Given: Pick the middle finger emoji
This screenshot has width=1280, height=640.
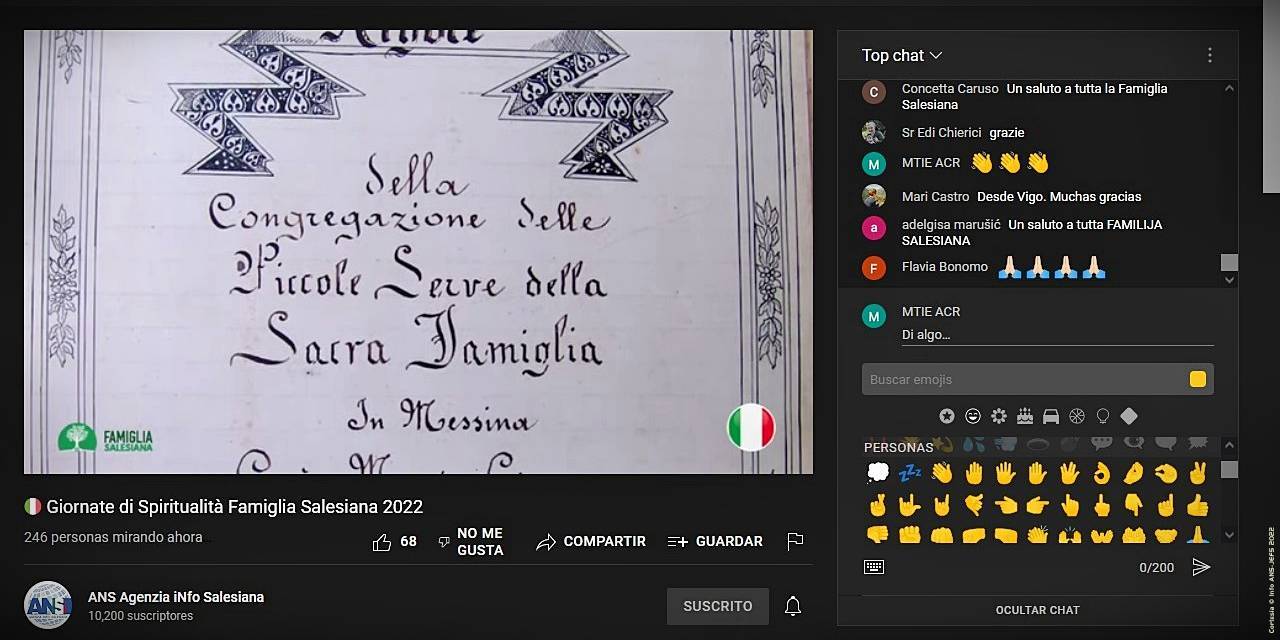Looking at the screenshot, I should point(1102,505).
